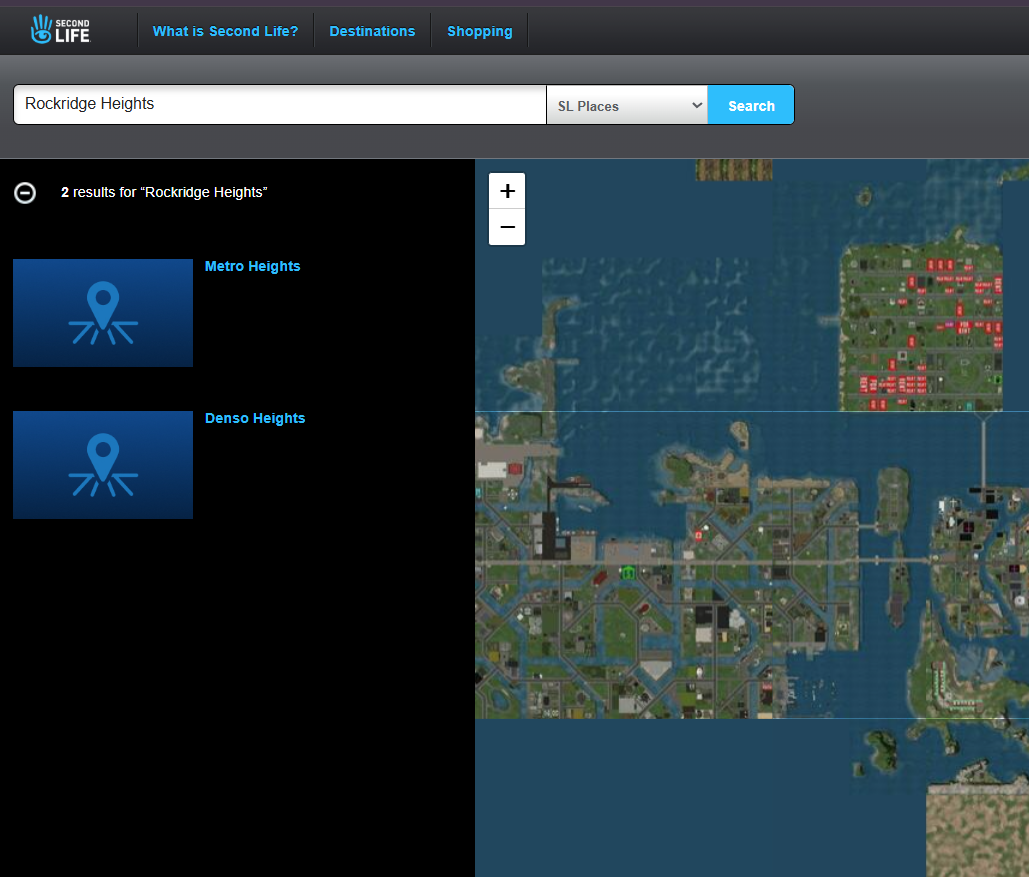
Task: Open the Shopping menu item
Action: point(480,31)
